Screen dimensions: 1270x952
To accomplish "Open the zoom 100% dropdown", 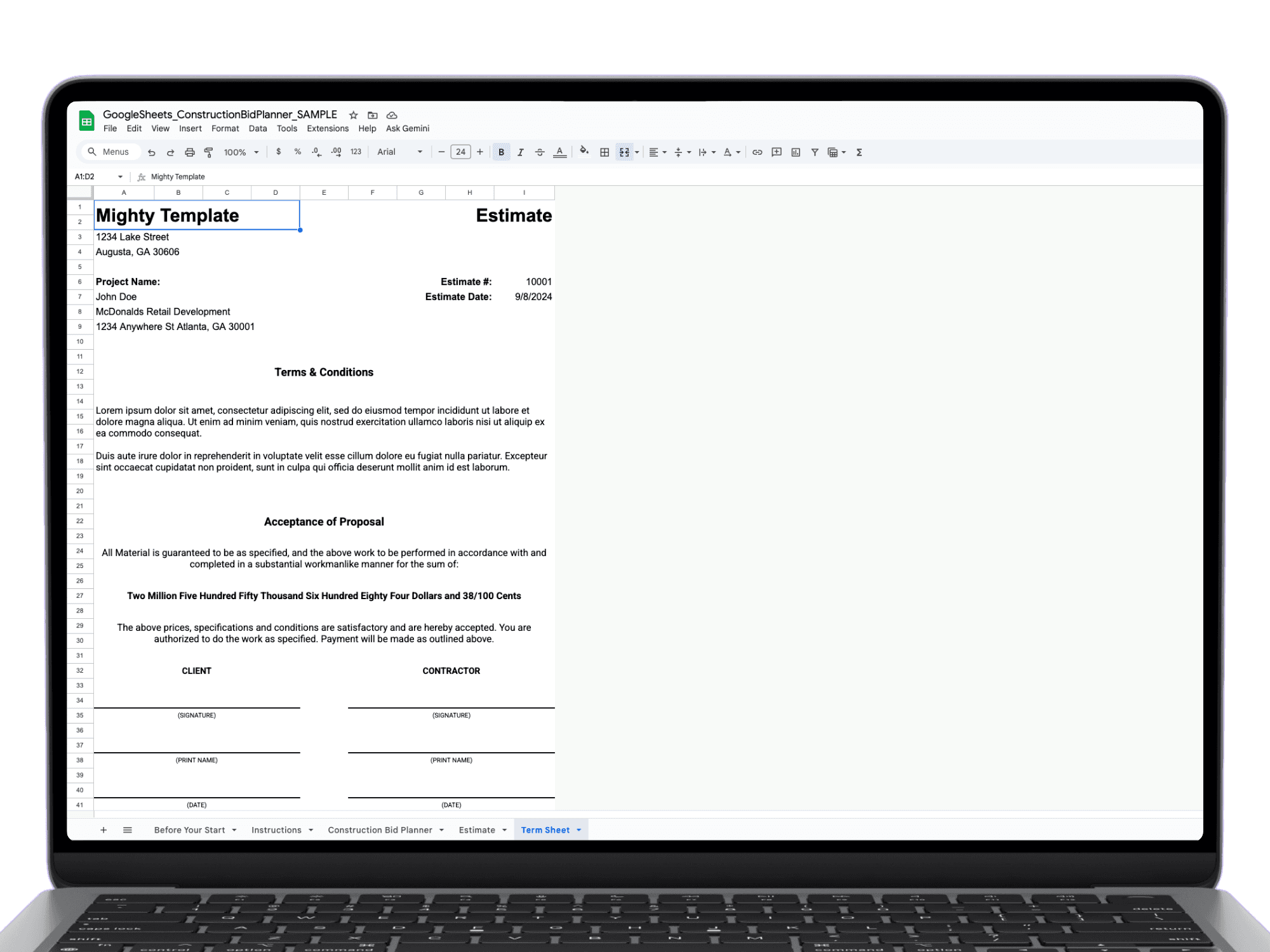I will pyautogui.click(x=241, y=152).
